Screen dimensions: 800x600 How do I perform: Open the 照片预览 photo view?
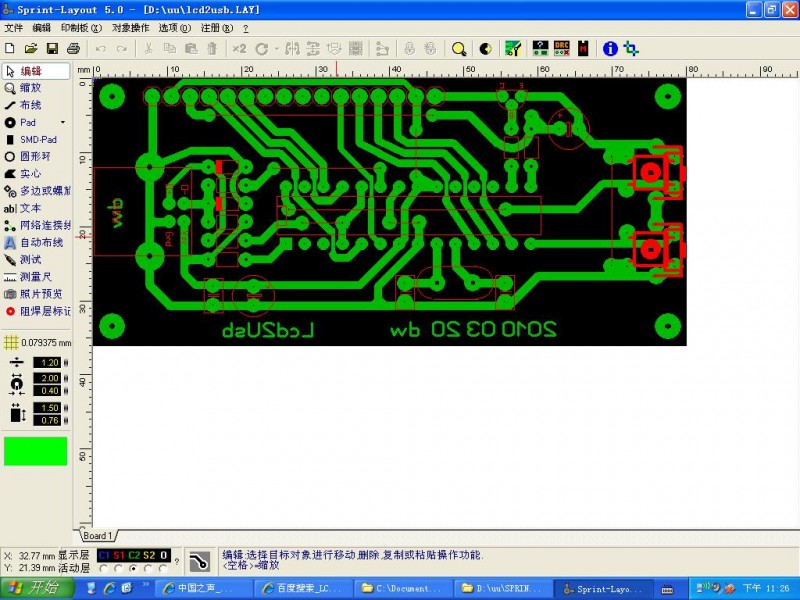point(38,292)
